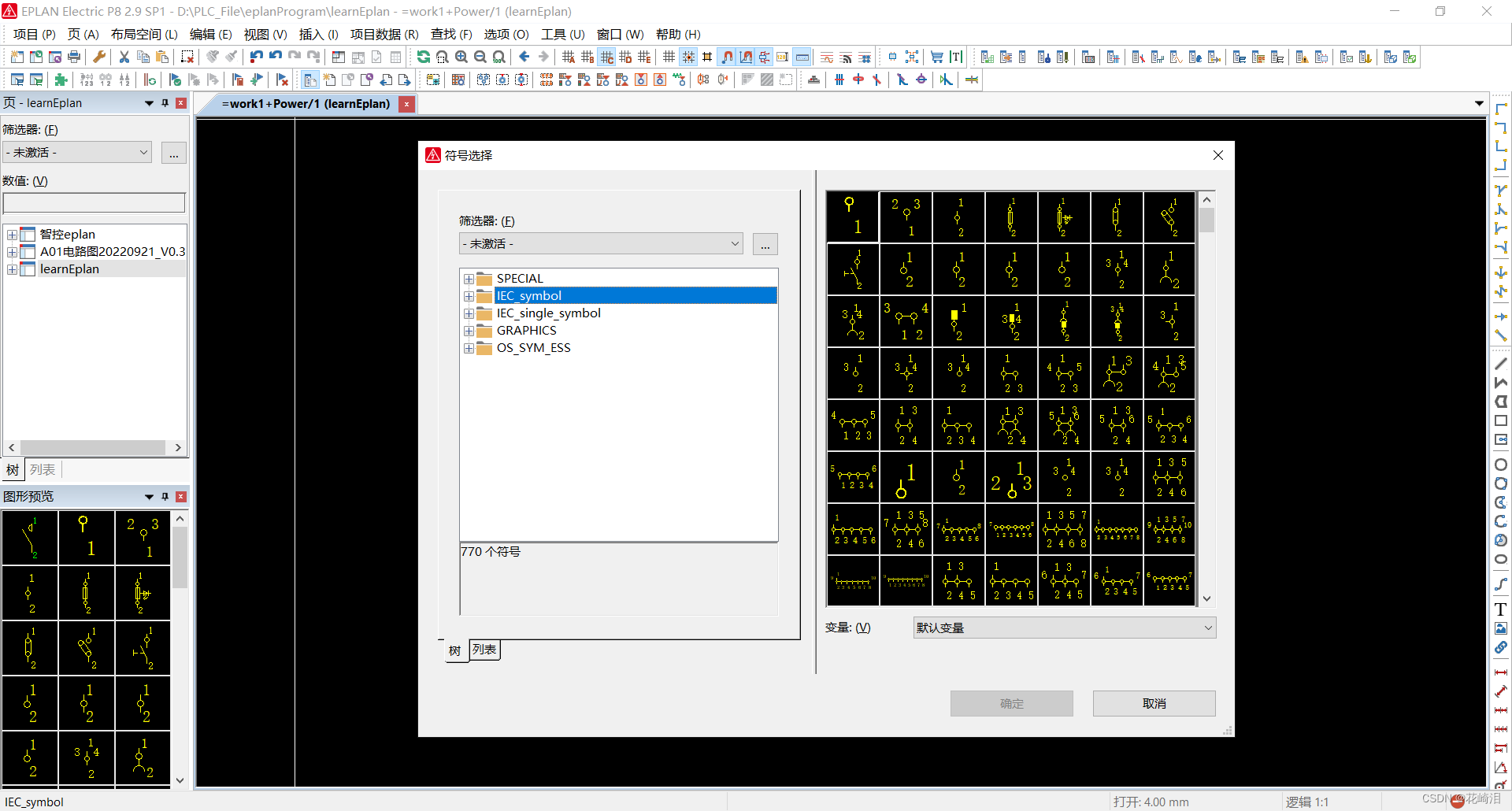1512x811 pixels.
Task: Click the paste clipboard icon
Action: tap(162, 57)
